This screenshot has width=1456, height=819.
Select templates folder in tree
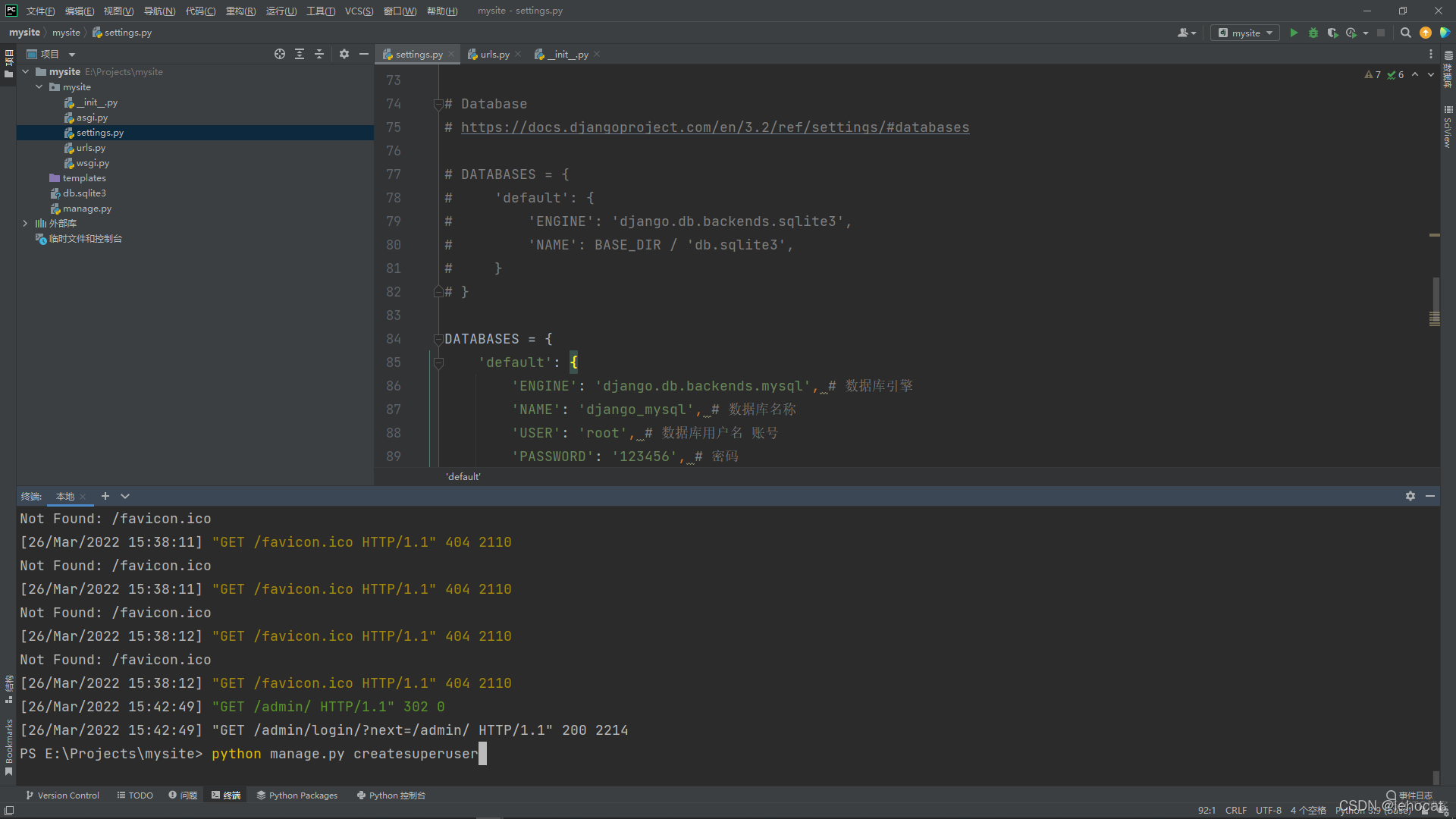[84, 178]
